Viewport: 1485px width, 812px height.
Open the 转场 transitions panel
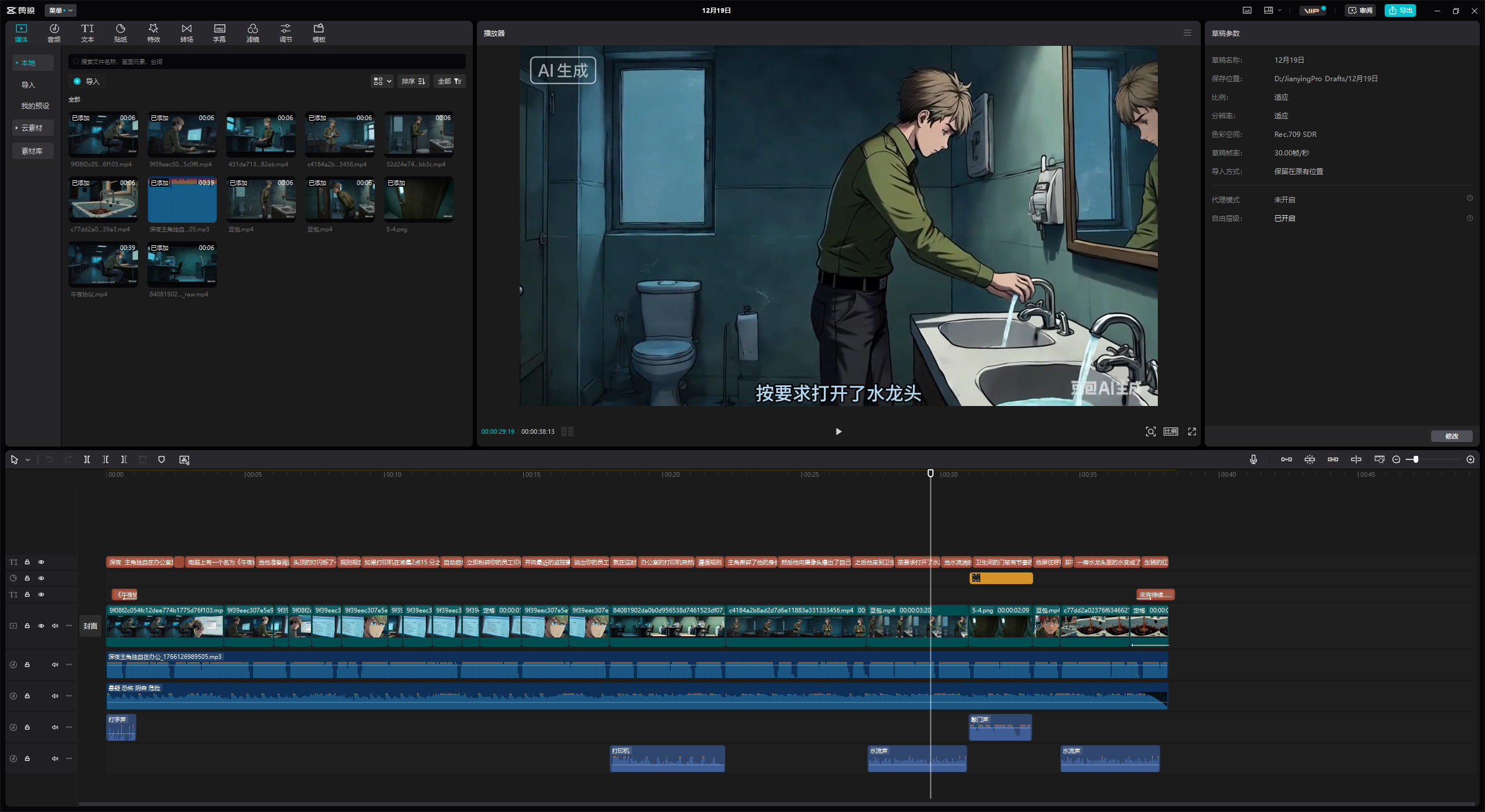pyautogui.click(x=186, y=32)
